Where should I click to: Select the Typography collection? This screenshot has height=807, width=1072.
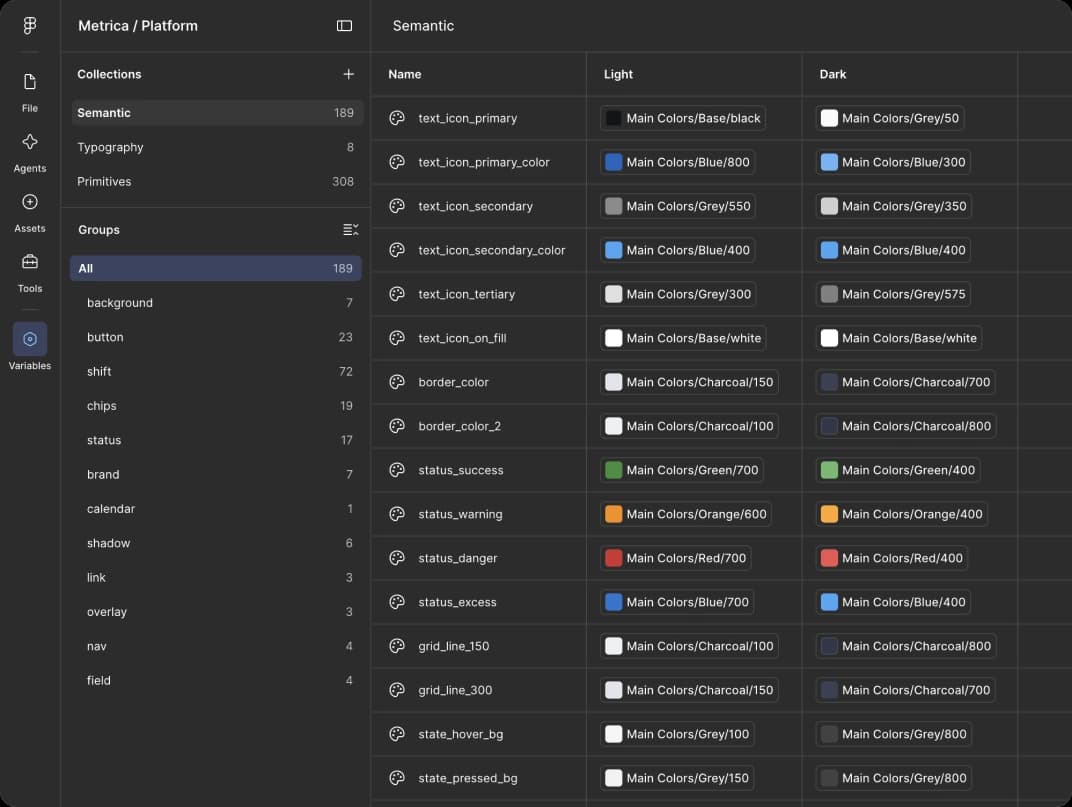[x=216, y=147]
